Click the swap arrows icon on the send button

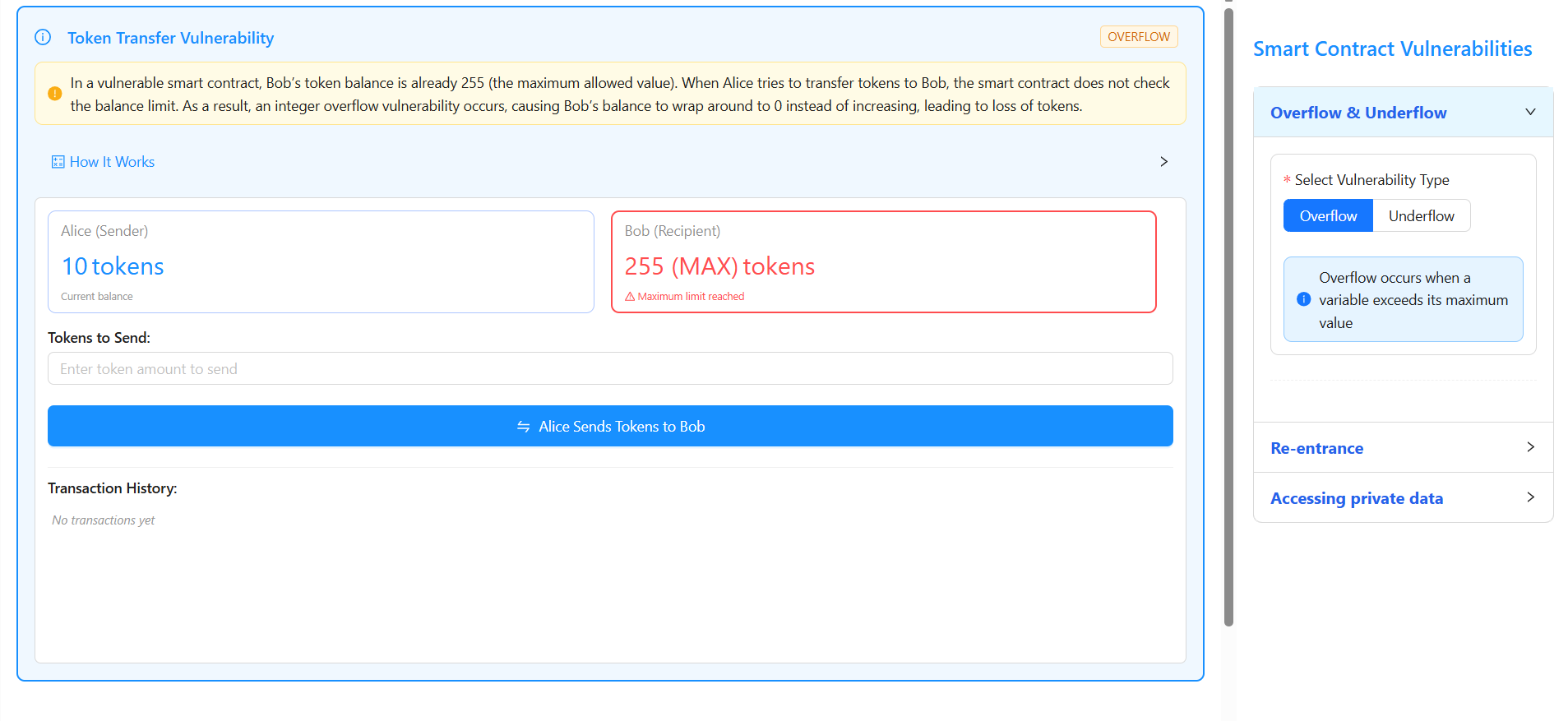[x=523, y=427]
